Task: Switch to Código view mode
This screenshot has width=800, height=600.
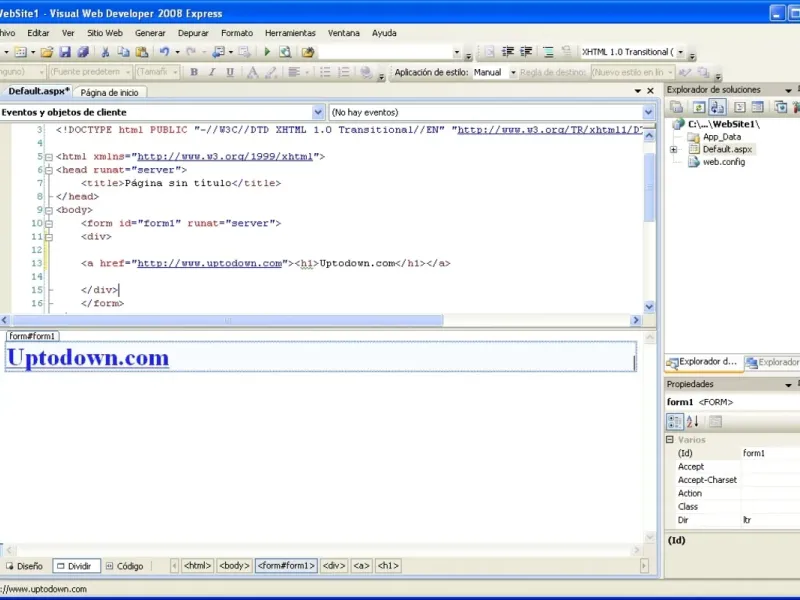Action: tap(124, 566)
